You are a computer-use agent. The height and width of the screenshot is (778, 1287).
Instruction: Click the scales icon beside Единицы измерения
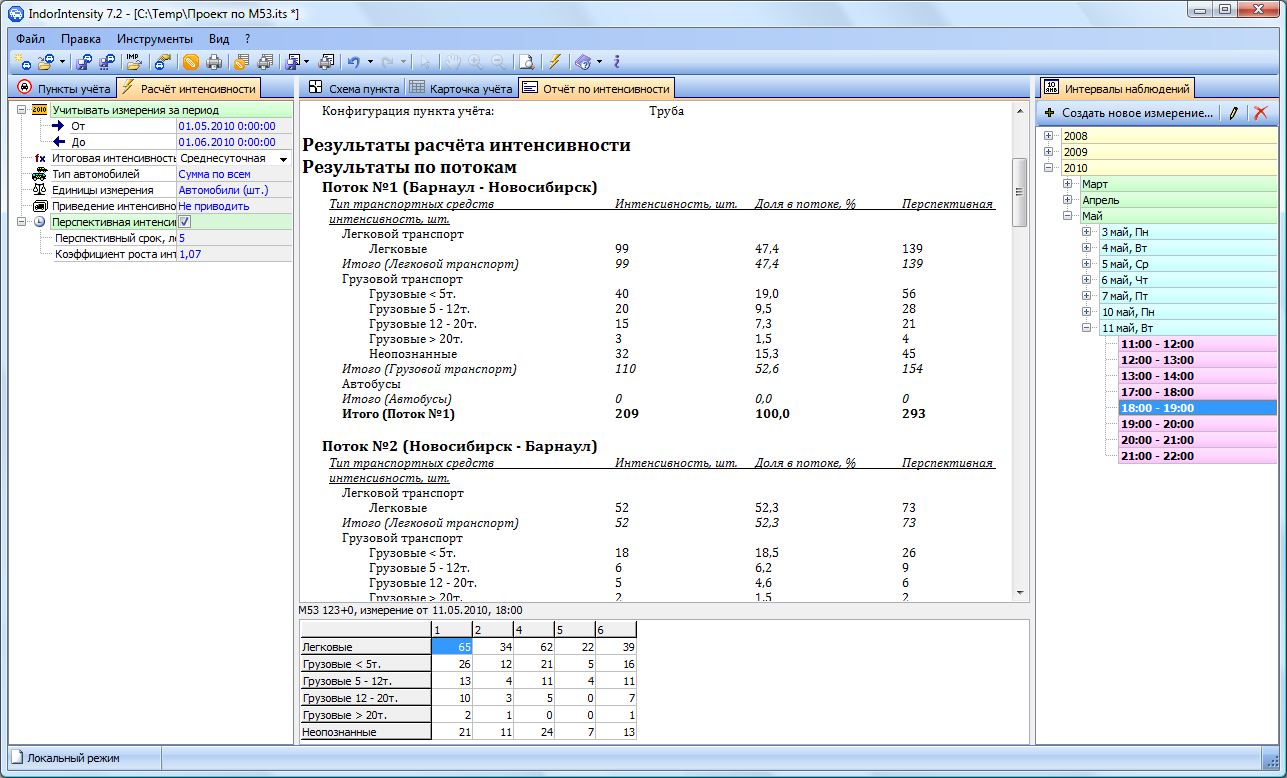tap(40, 190)
